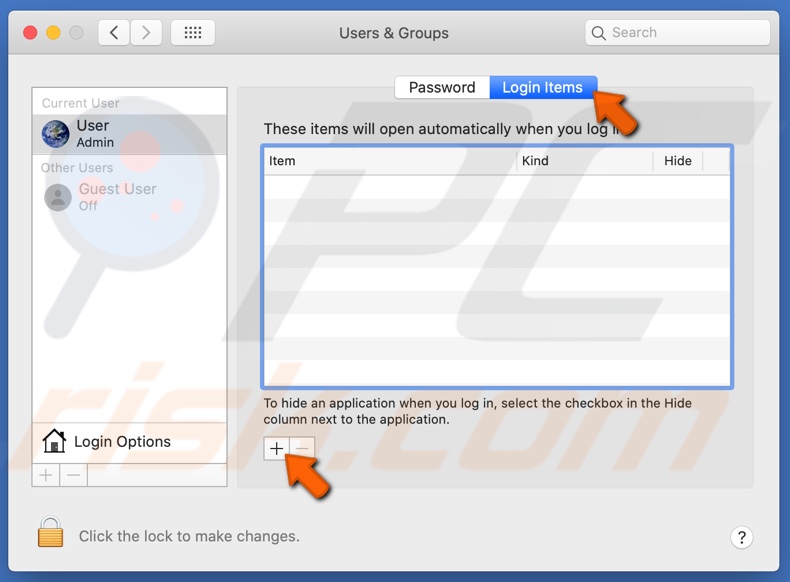This screenshot has height=582, width=790.
Task: Click the lock to make changes
Action: 50,532
